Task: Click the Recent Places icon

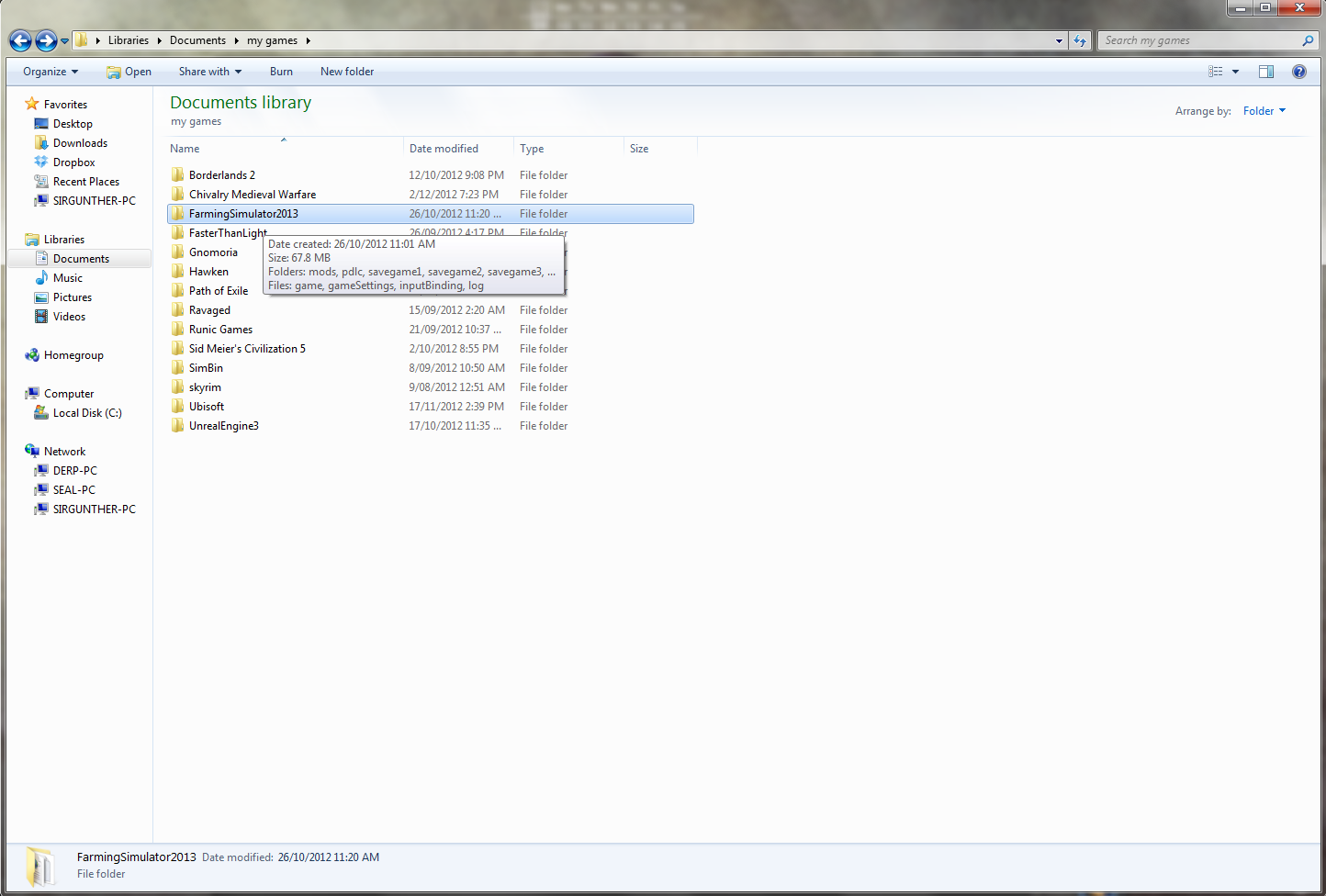Action: (41, 181)
